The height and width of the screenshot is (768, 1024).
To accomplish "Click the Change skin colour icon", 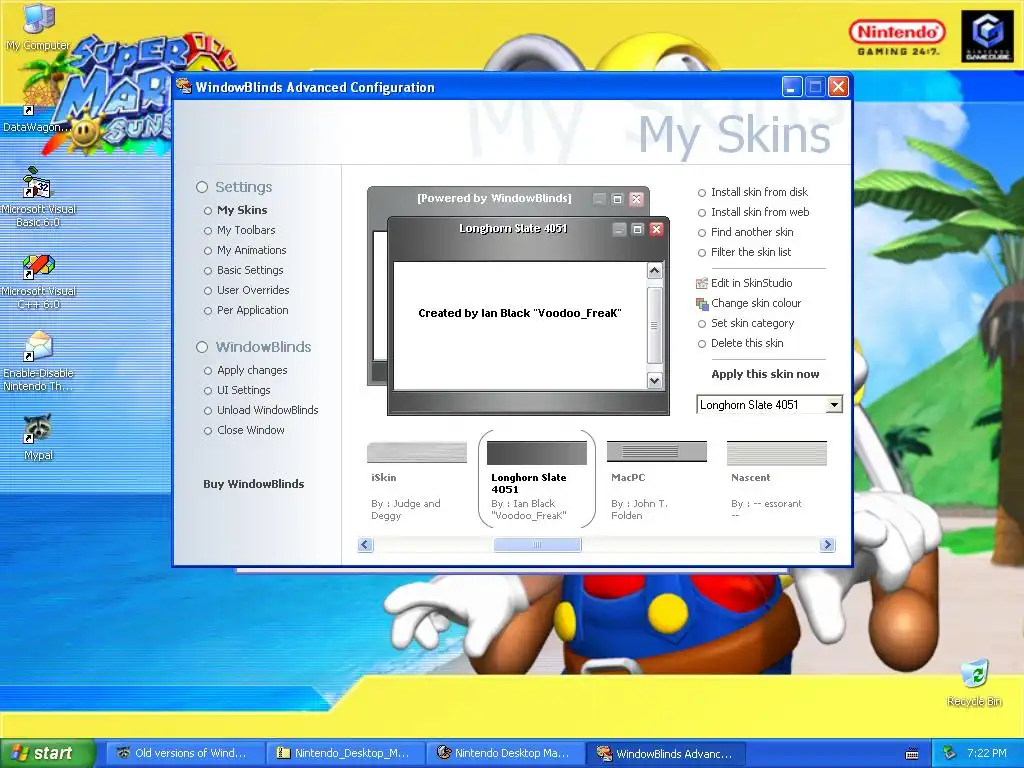I will click(702, 304).
